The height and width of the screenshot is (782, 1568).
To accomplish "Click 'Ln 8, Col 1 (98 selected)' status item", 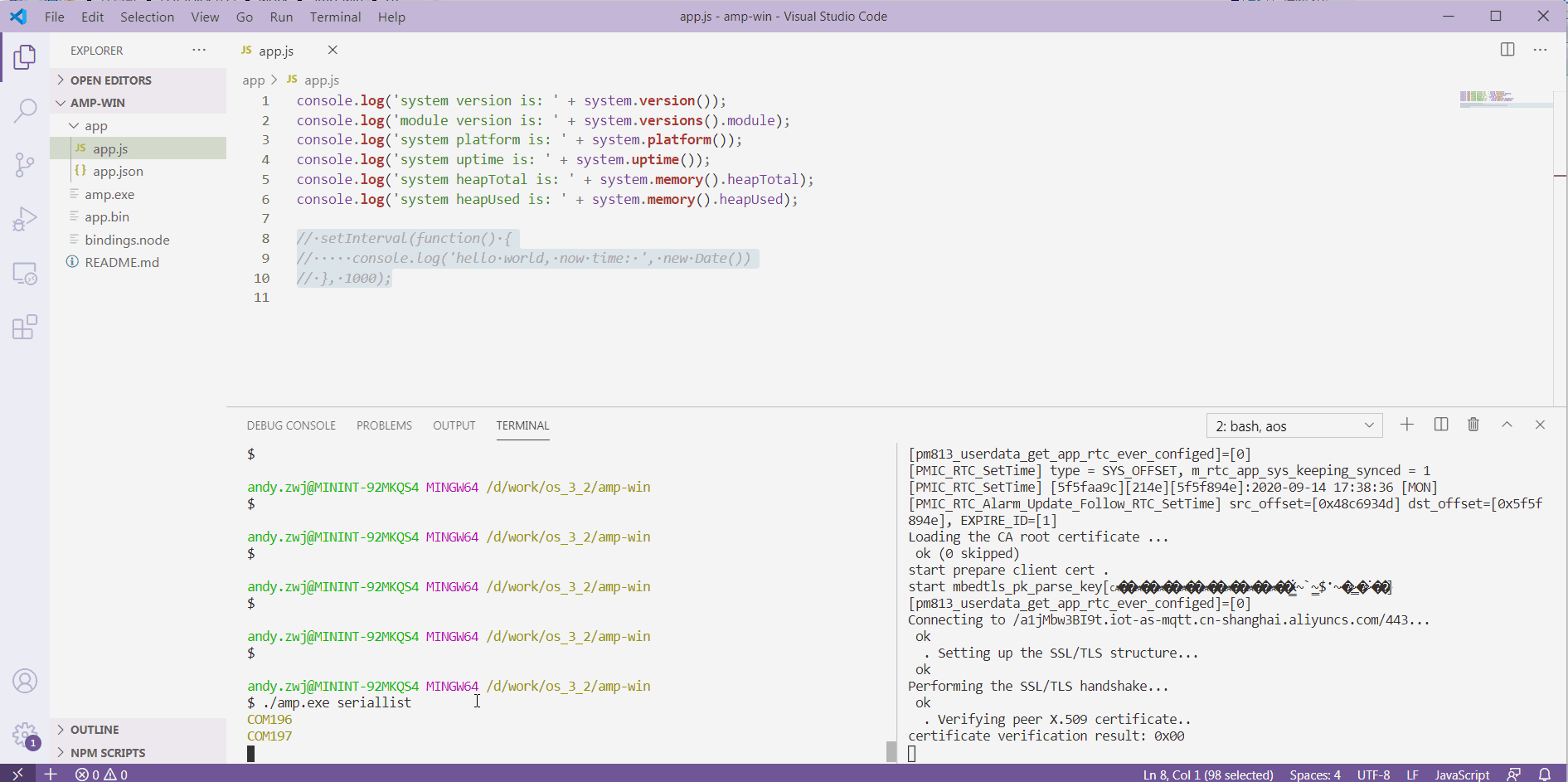I will [1208, 775].
